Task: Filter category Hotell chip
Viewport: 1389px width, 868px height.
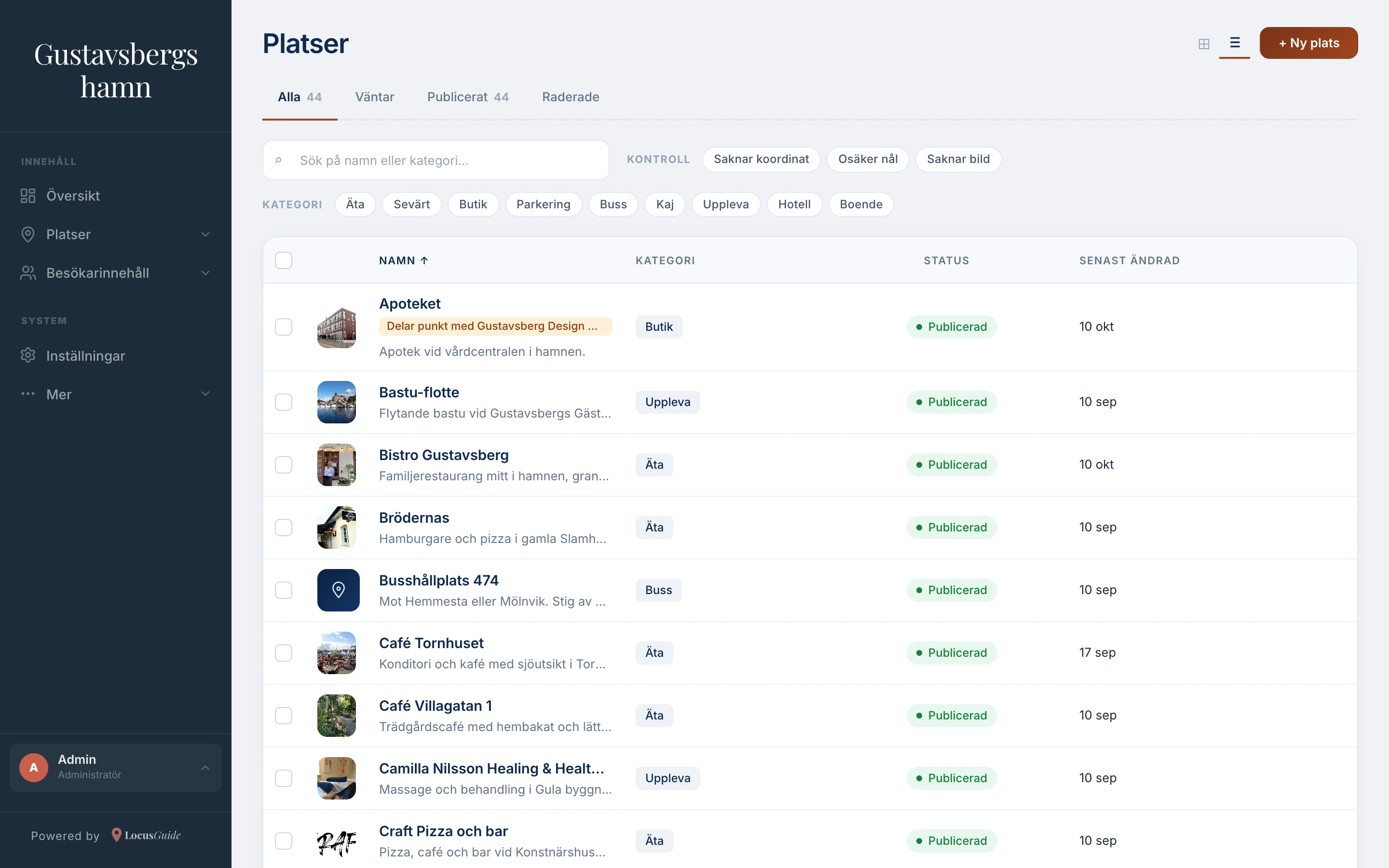Action: coord(794,204)
